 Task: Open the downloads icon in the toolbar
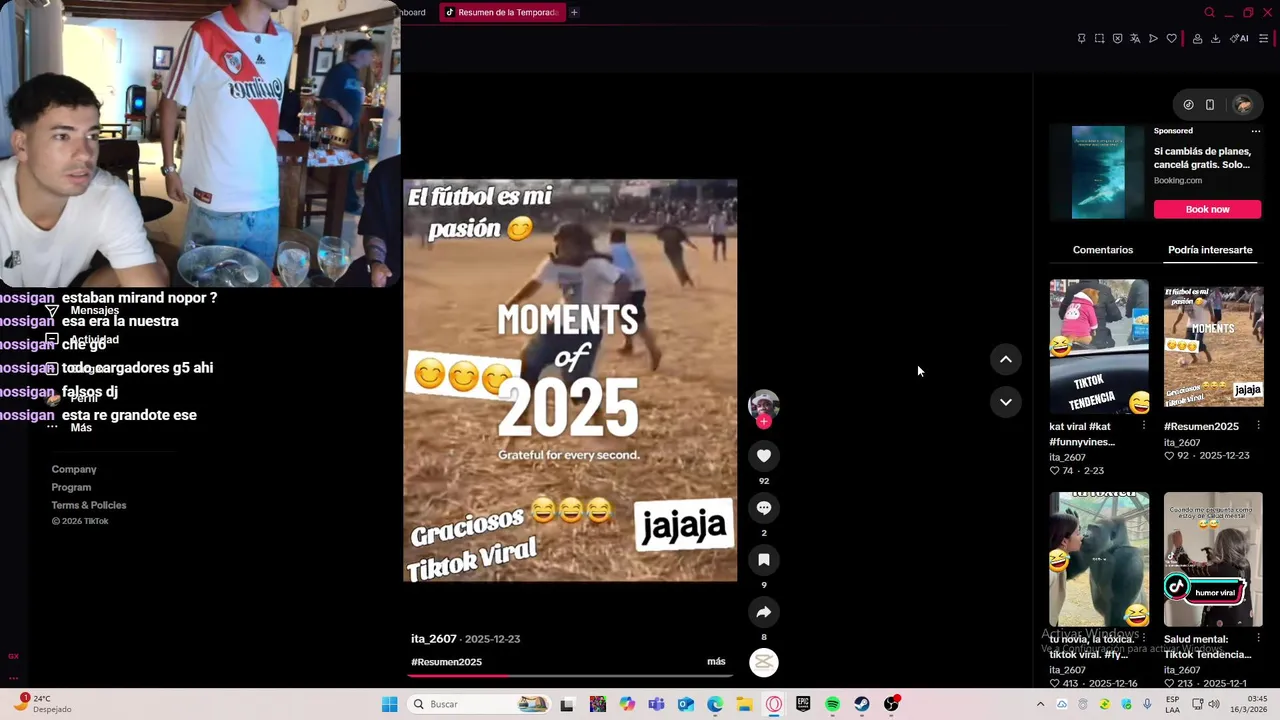coord(1215,39)
